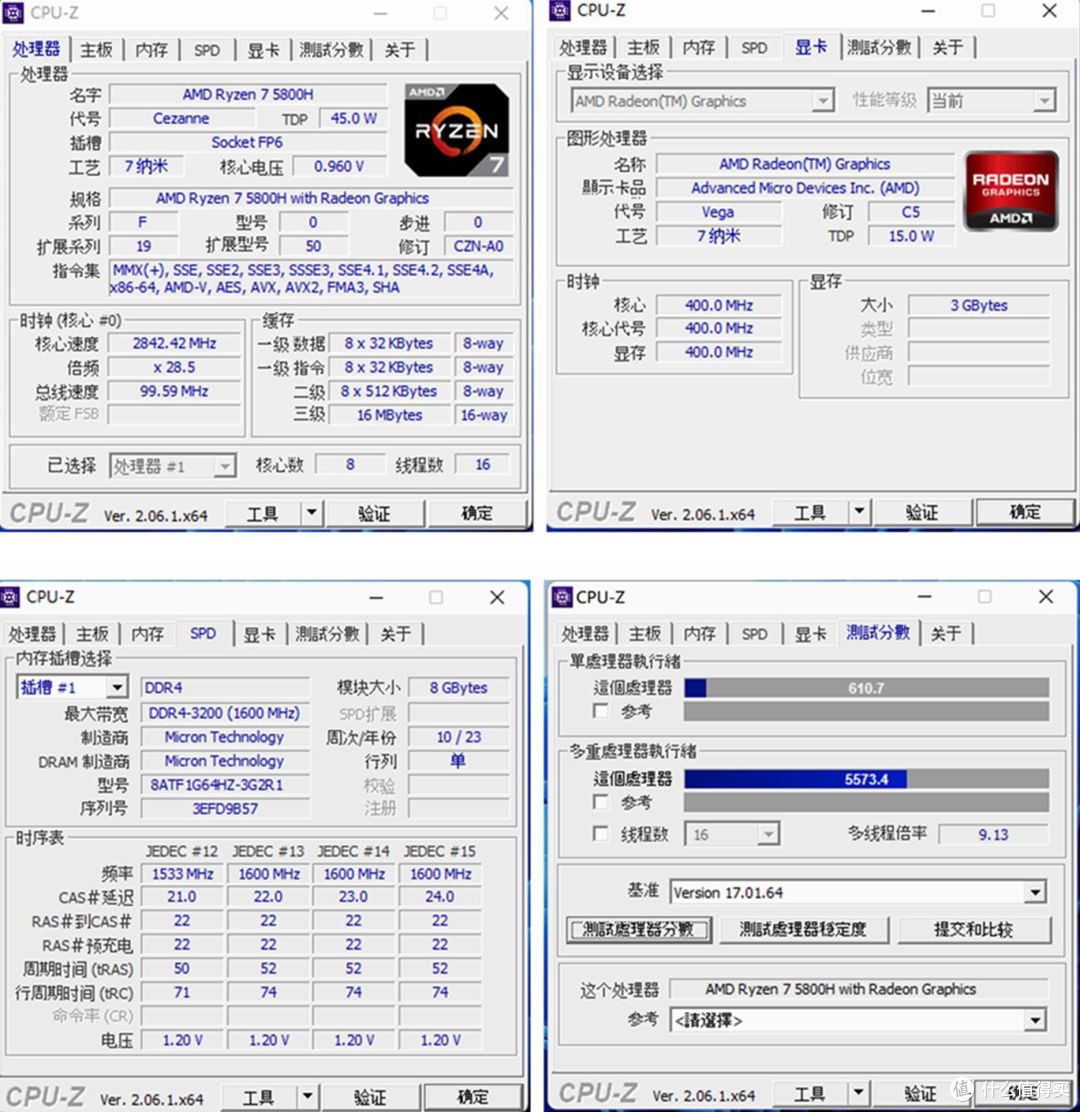This screenshot has width=1080, height=1112.
Task: Switch to the 主板 tab in the SPD window
Action: pos(92,633)
